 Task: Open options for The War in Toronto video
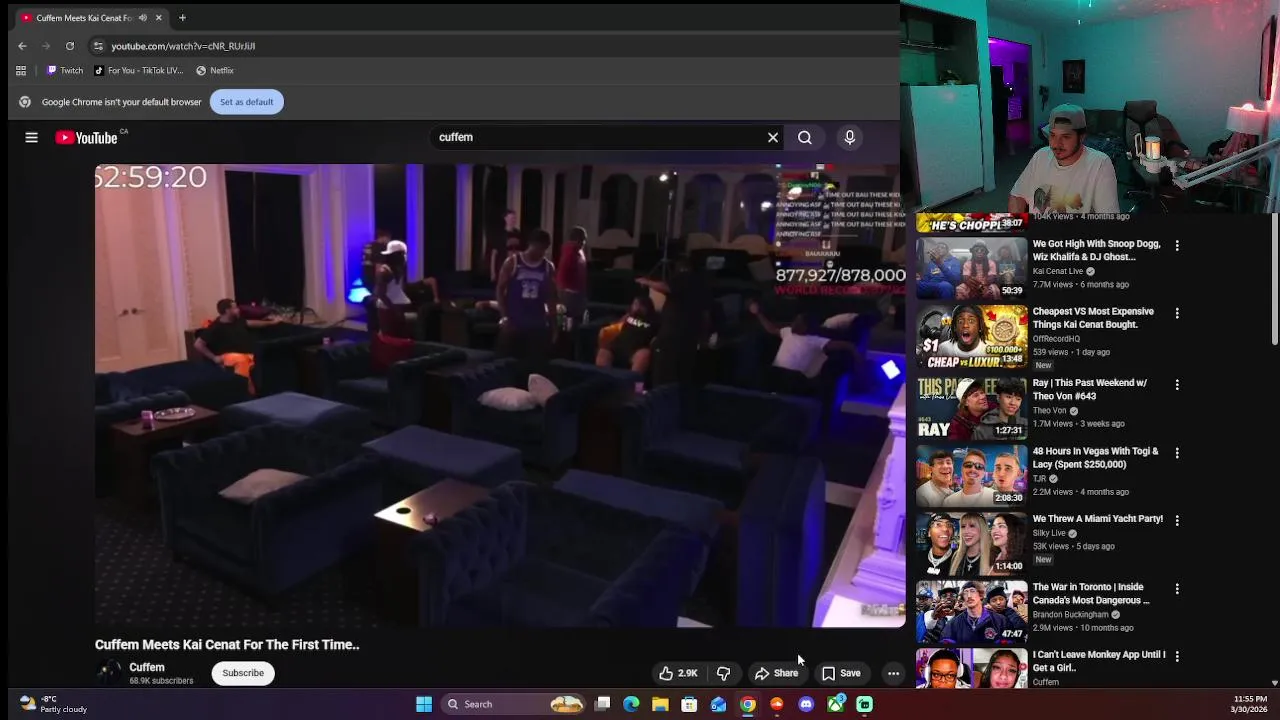[1177, 588]
